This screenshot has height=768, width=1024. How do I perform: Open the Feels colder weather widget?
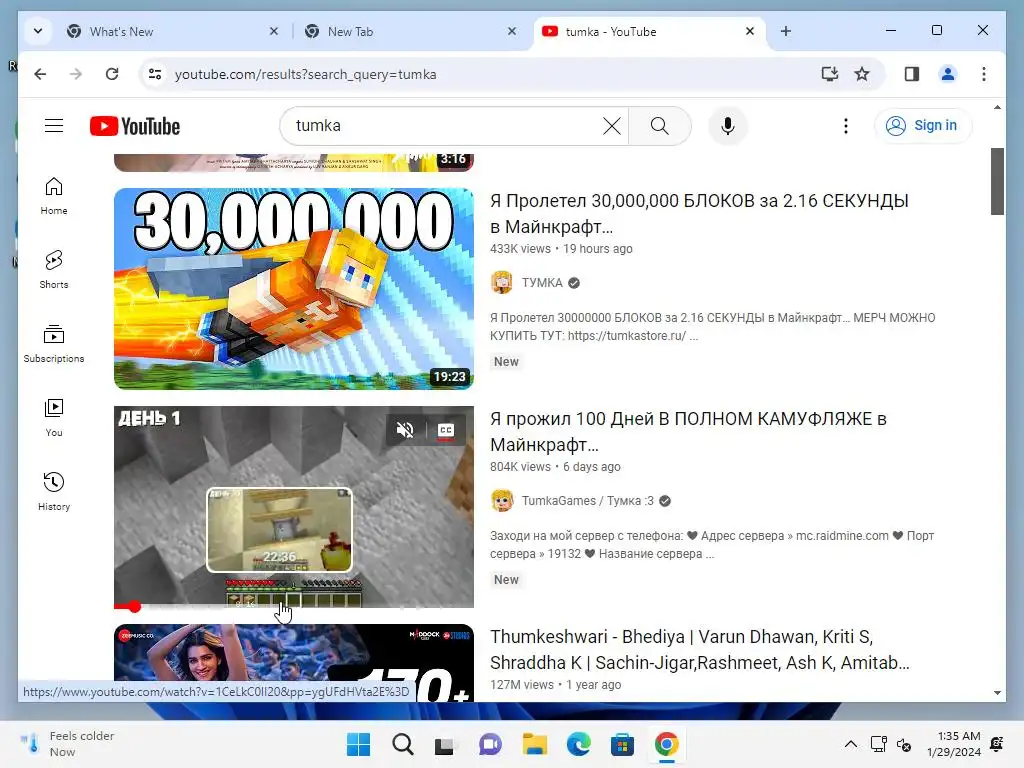[68, 744]
